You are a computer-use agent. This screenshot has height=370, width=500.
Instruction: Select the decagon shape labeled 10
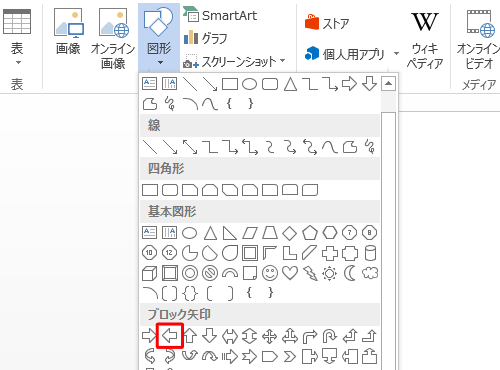[x=149, y=253]
